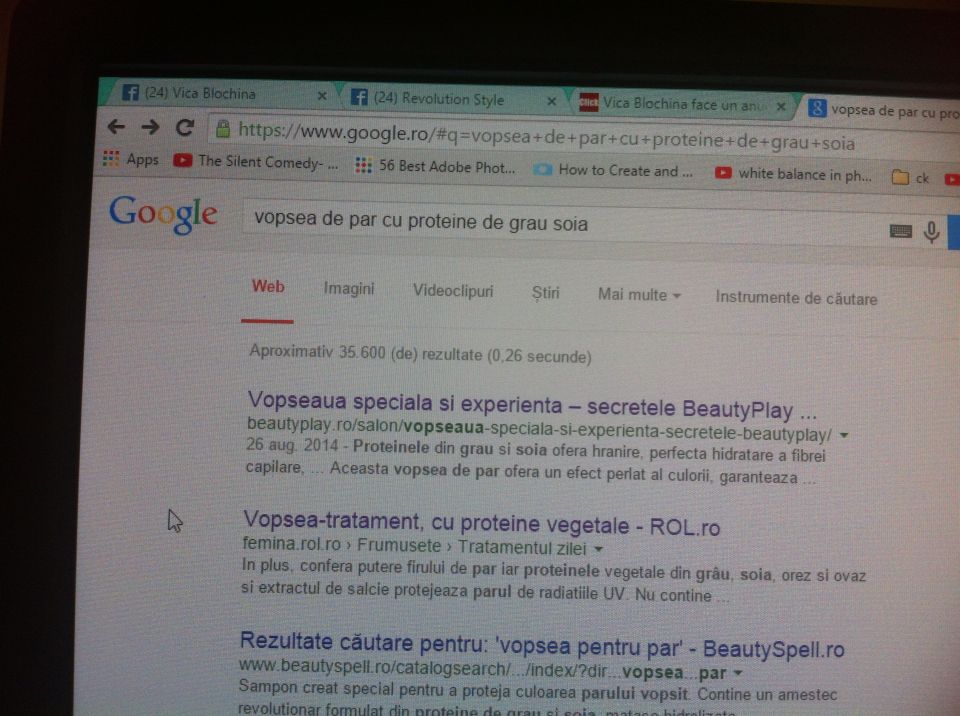The image size is (960, 716).
Task: Open Vopsea-tratament, cu proteine vegetale result
Action: 481,524
